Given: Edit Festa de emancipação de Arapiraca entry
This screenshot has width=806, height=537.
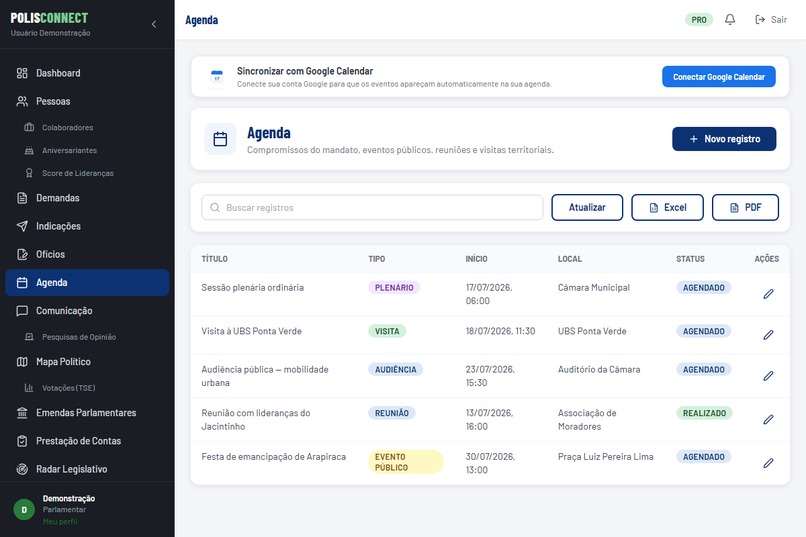Looking at the screenshot, I should coord(768,464).
